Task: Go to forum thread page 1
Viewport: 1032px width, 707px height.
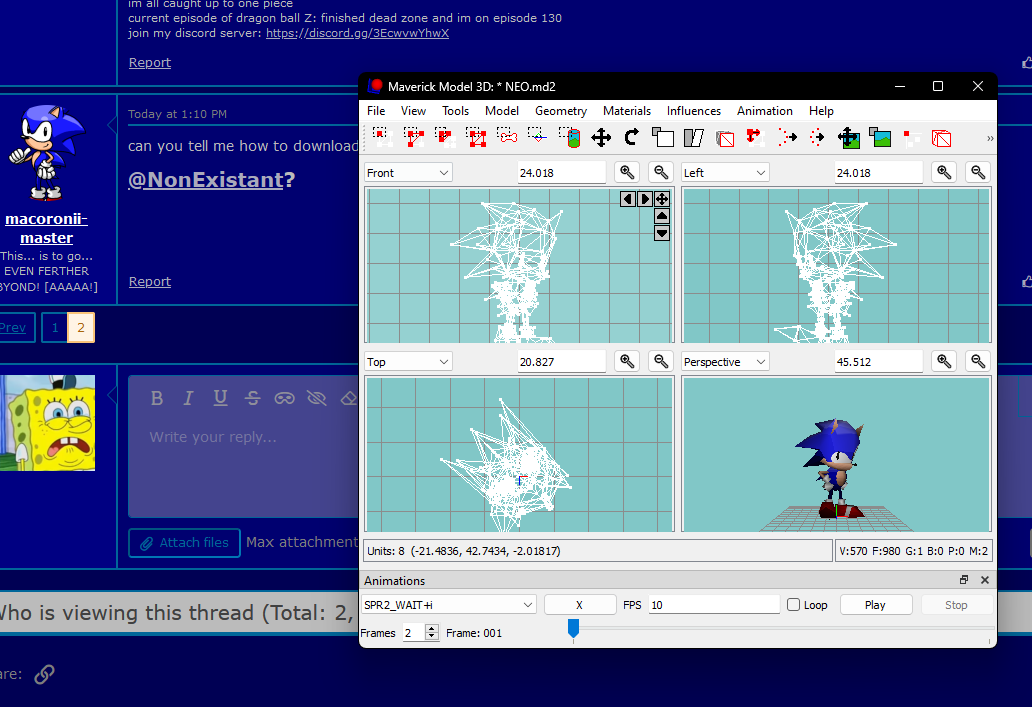Action: pos(55,328)
